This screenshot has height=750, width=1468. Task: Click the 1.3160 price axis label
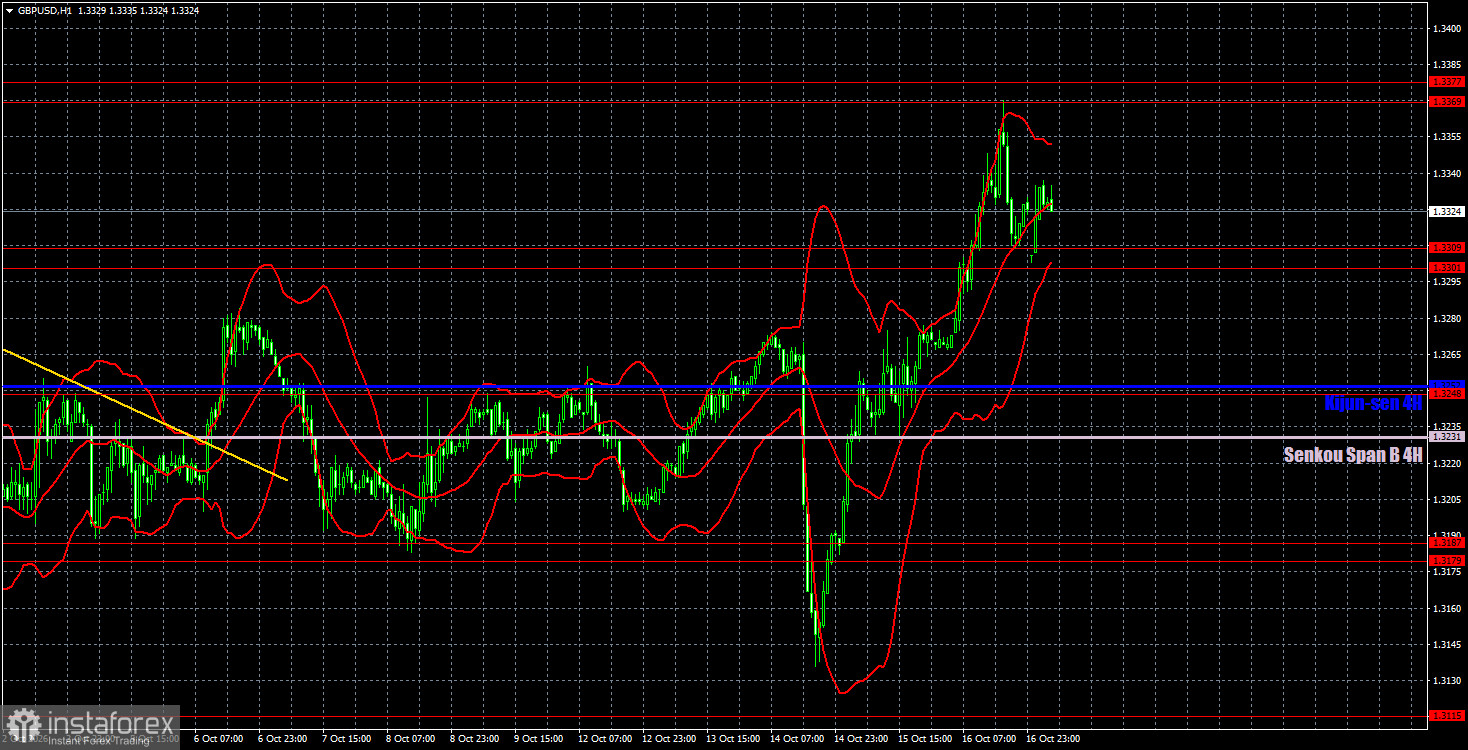pos(1446,609)
